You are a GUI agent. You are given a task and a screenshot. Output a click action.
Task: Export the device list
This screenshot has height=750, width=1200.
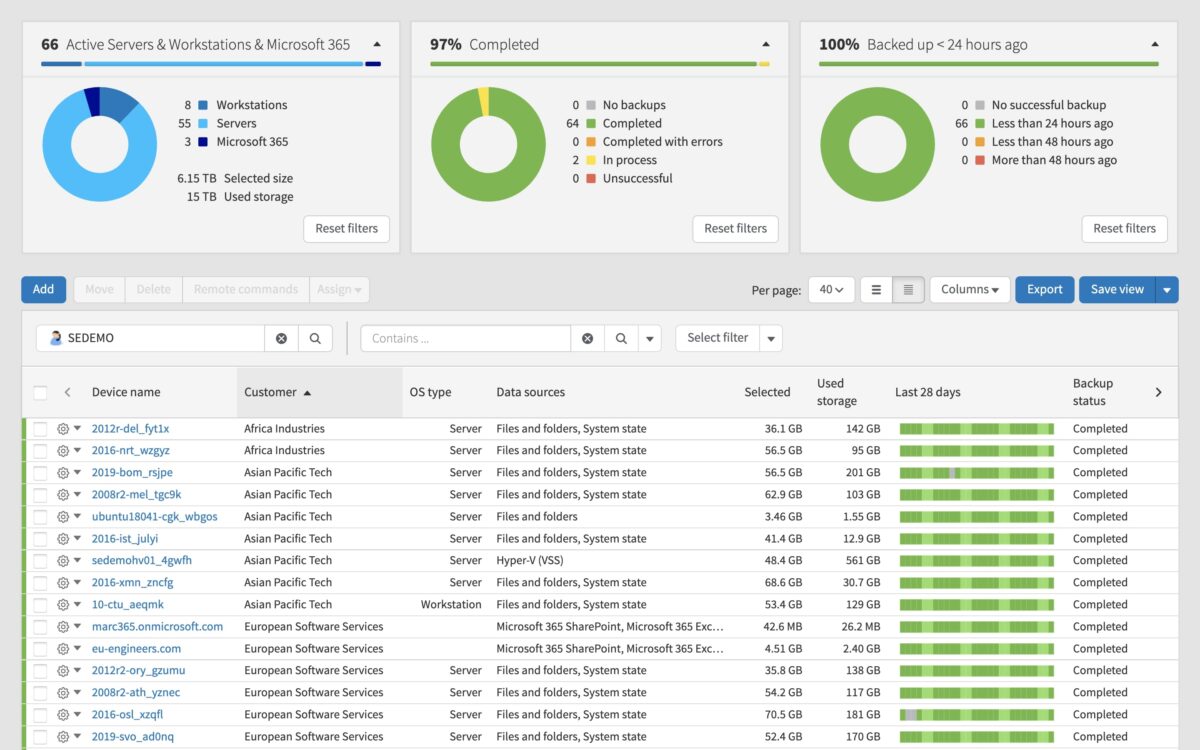(x=1044, y=289)
